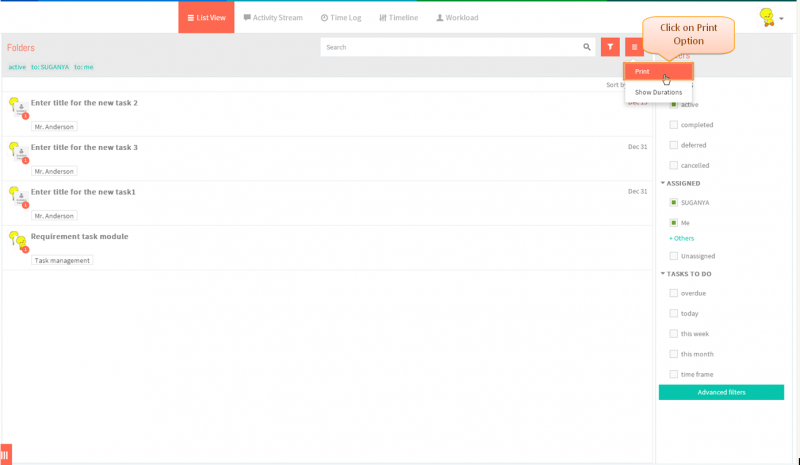Check the overdue filter
The height and width of the screenshot is (465, 800).
(x=673, y=293)
